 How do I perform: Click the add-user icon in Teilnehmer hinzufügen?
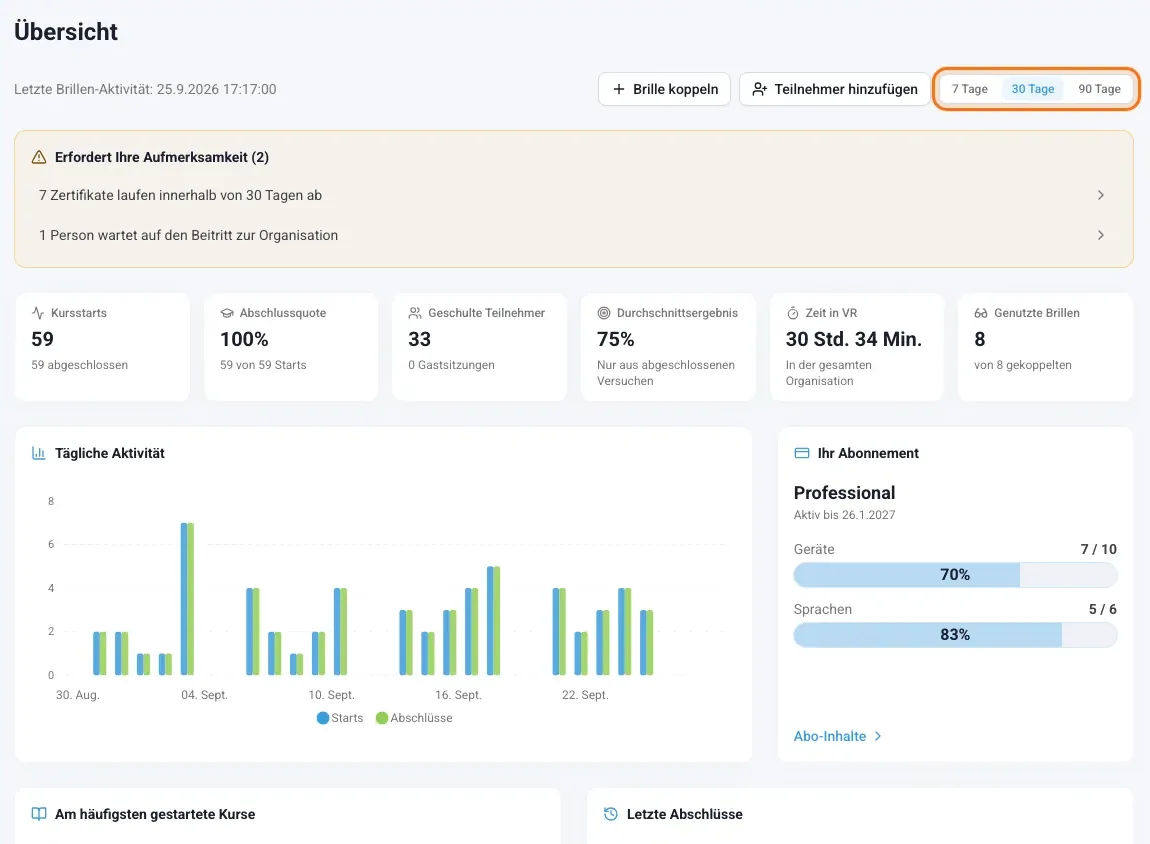760,89
